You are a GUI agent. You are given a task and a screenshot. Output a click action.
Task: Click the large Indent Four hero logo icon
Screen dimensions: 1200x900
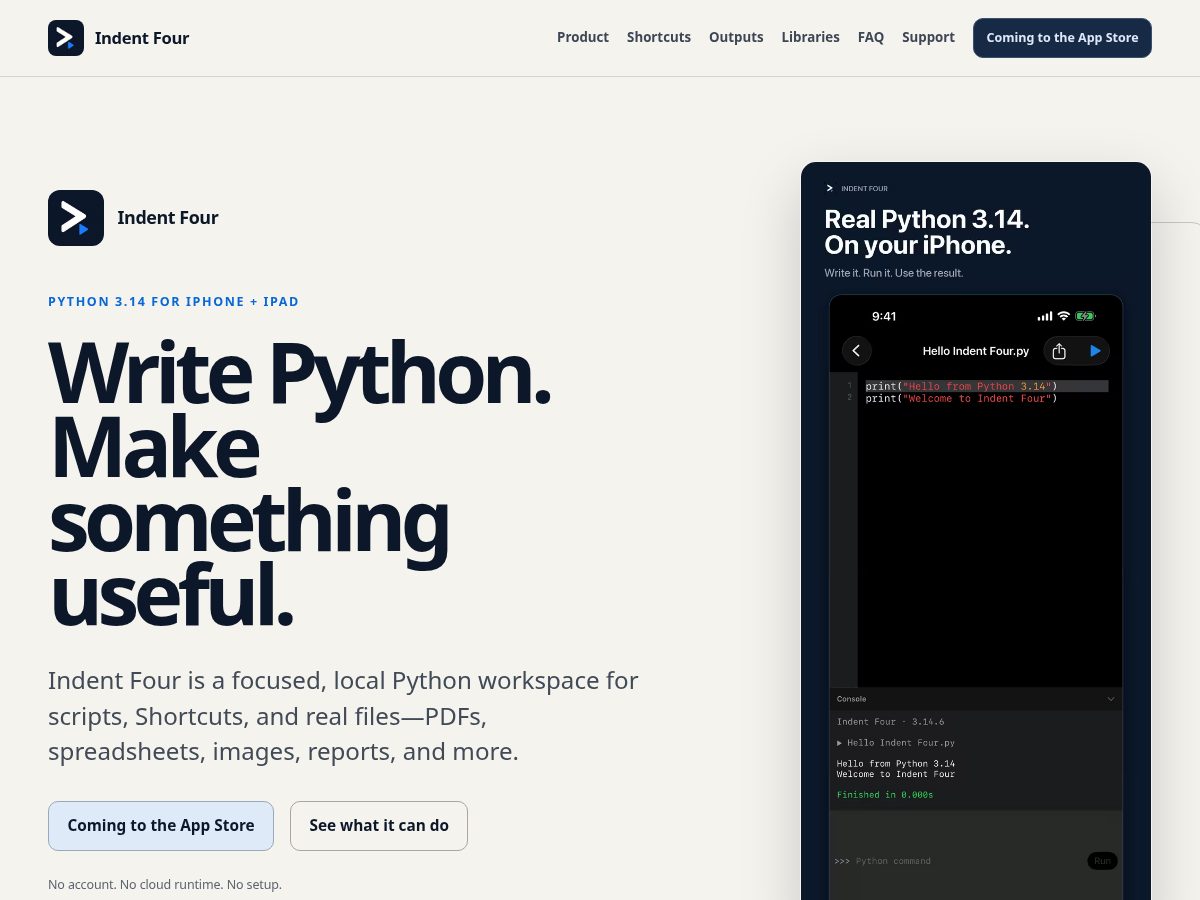(76, 218)
